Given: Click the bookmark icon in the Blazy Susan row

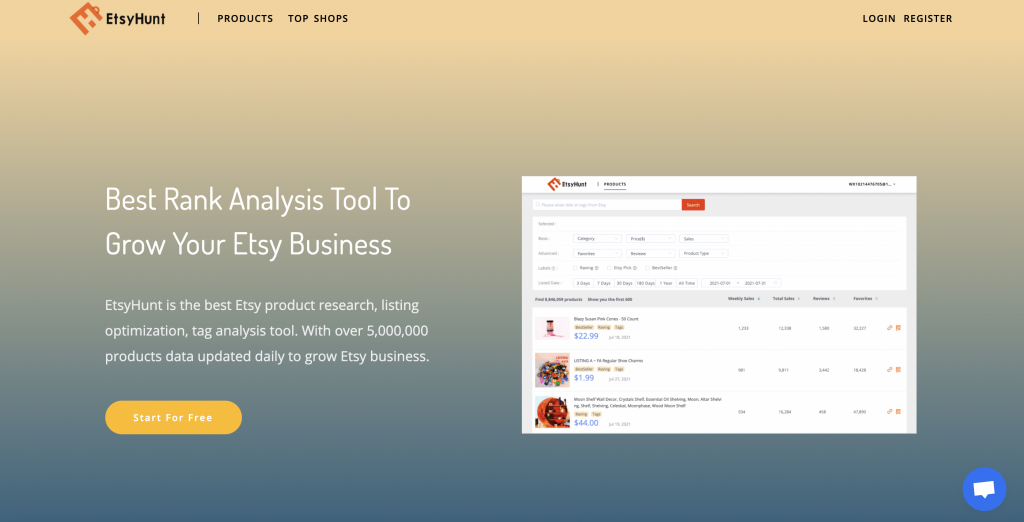Looking at the screenshot, I should click(898, 327).
